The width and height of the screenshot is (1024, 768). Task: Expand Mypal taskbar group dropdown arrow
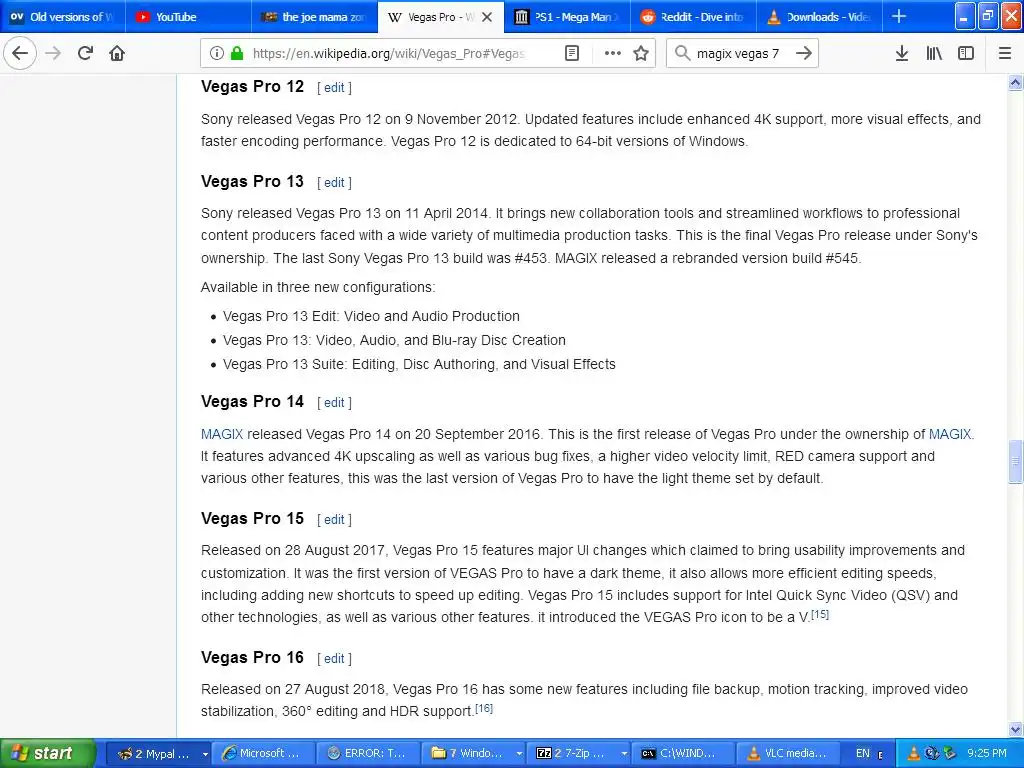pos(204,754)
